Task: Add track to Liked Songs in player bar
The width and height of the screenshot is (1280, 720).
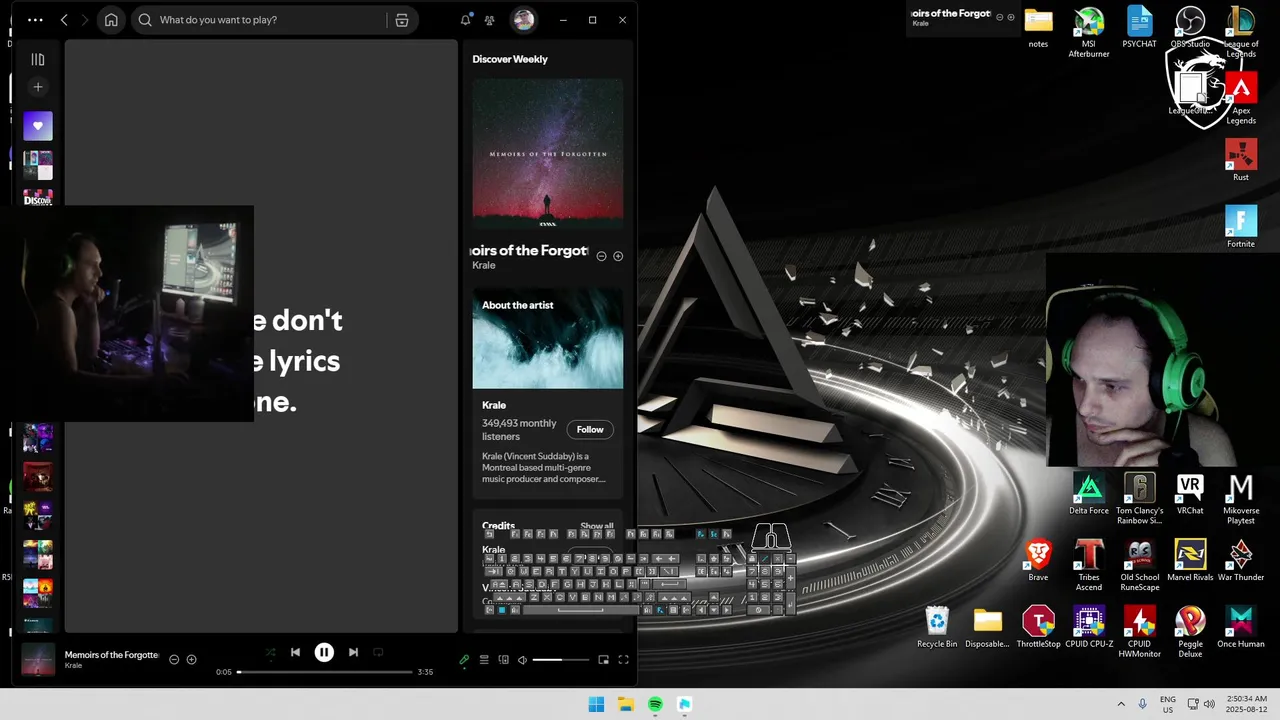Action: pyautogui.click(x=191, y=660)
